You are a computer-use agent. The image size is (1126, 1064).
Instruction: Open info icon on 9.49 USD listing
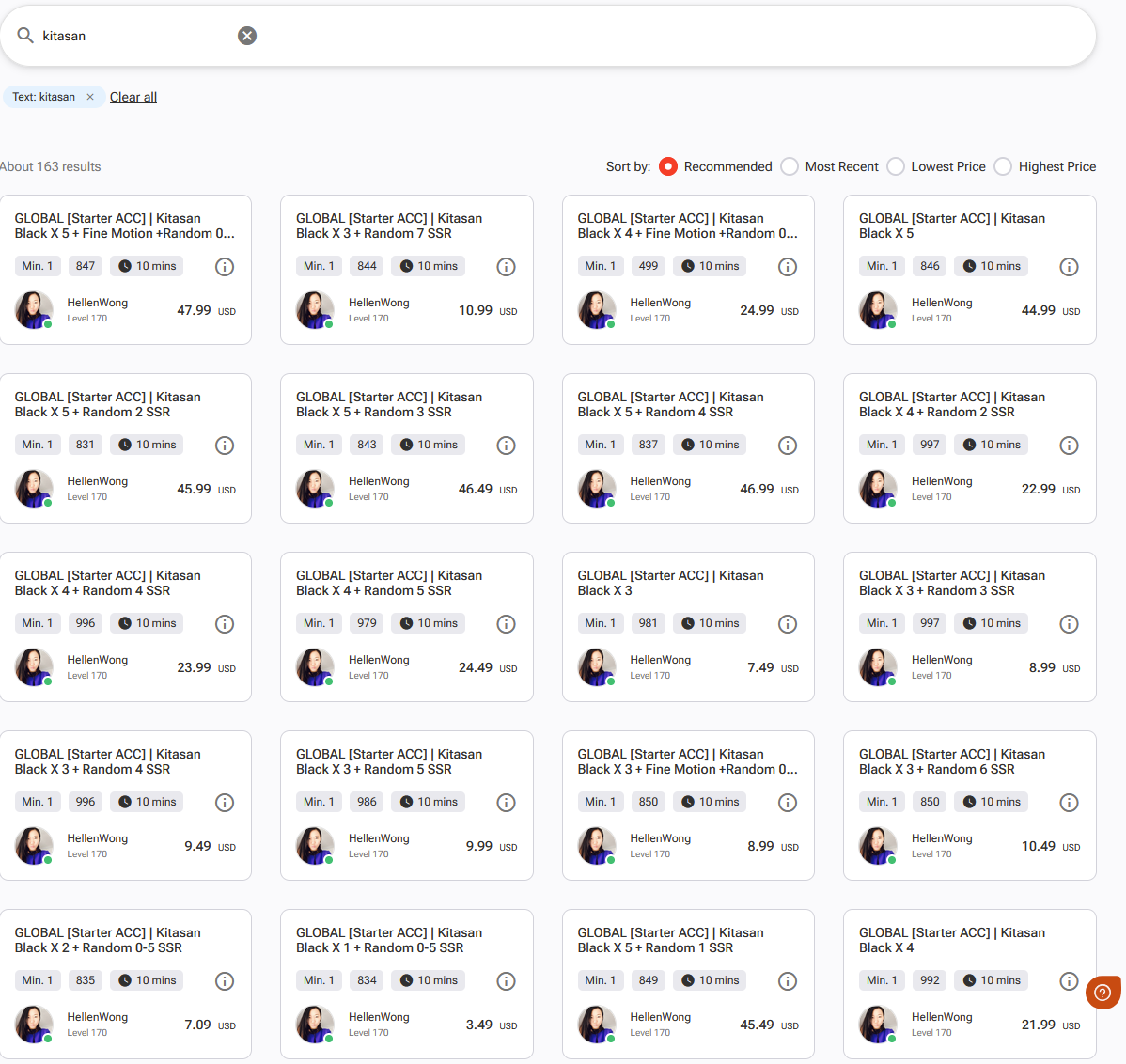(x=225, y=803)
